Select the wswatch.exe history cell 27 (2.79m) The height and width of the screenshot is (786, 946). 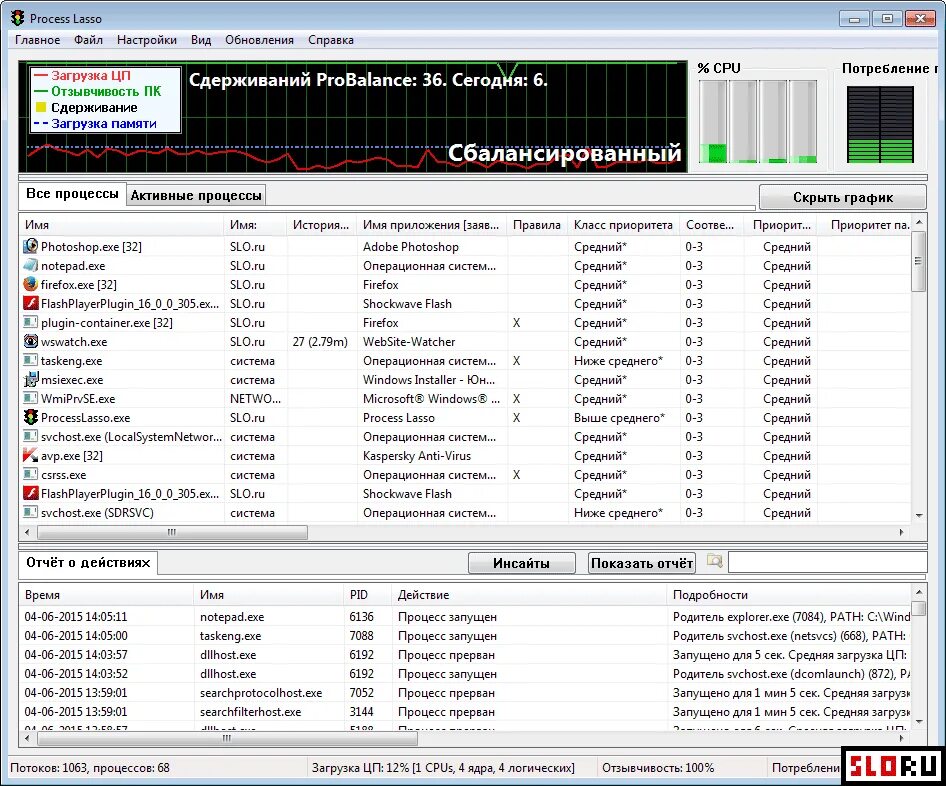pyautogui.click(x=320, y=341)
